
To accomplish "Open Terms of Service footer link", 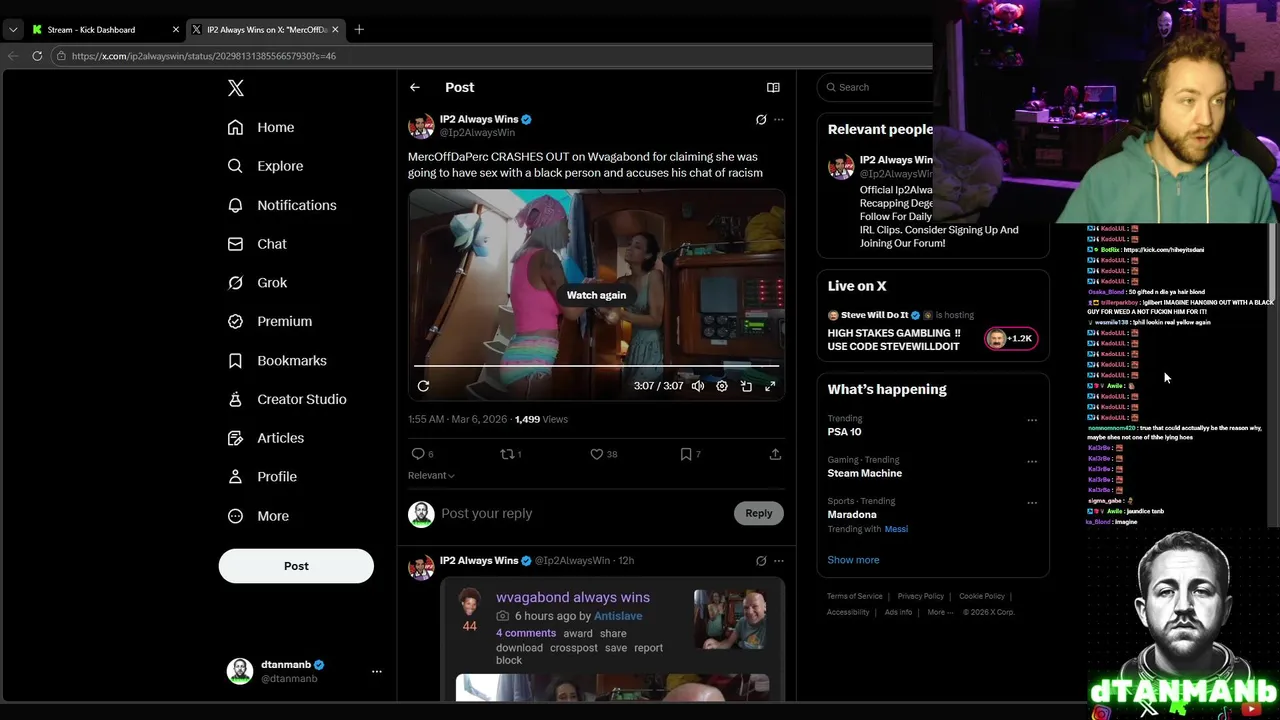I will [x=855, y=597].
